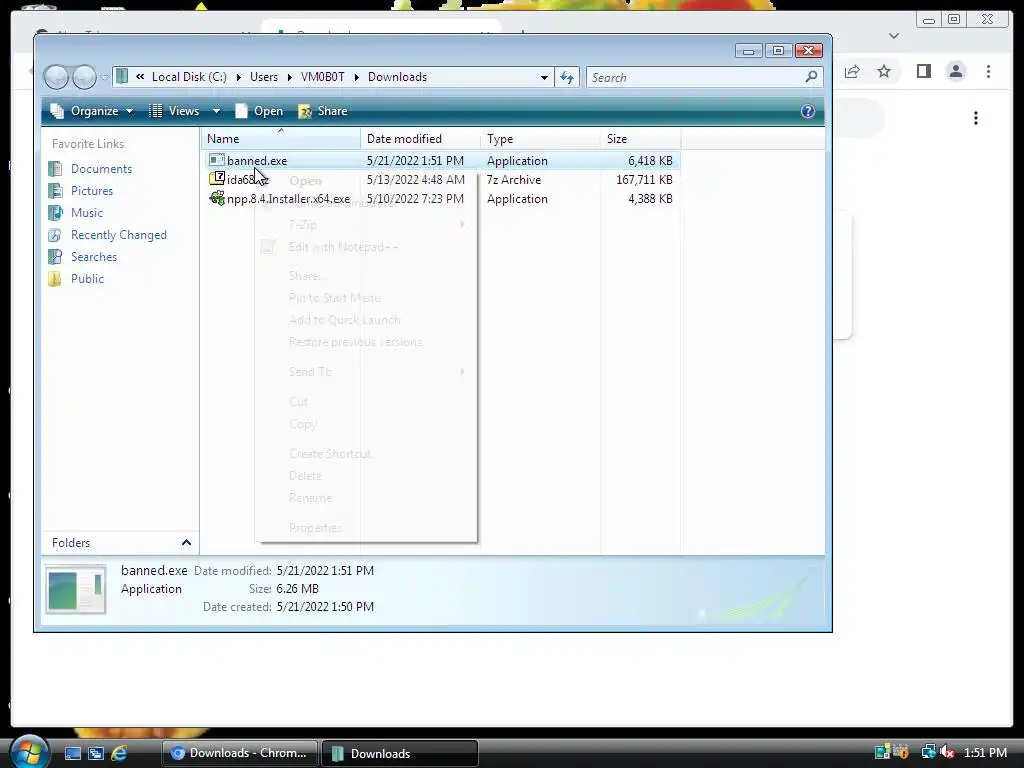The width and height of the screenshot is (1024, 768).
Task: Open the Views dropdown arrow
Action: coord(216,112)
